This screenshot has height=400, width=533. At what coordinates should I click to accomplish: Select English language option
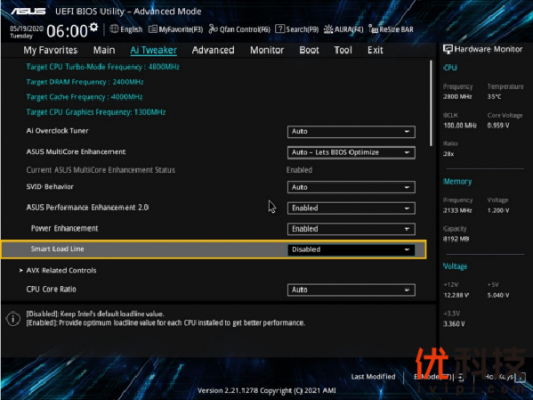tap(131, 30)
